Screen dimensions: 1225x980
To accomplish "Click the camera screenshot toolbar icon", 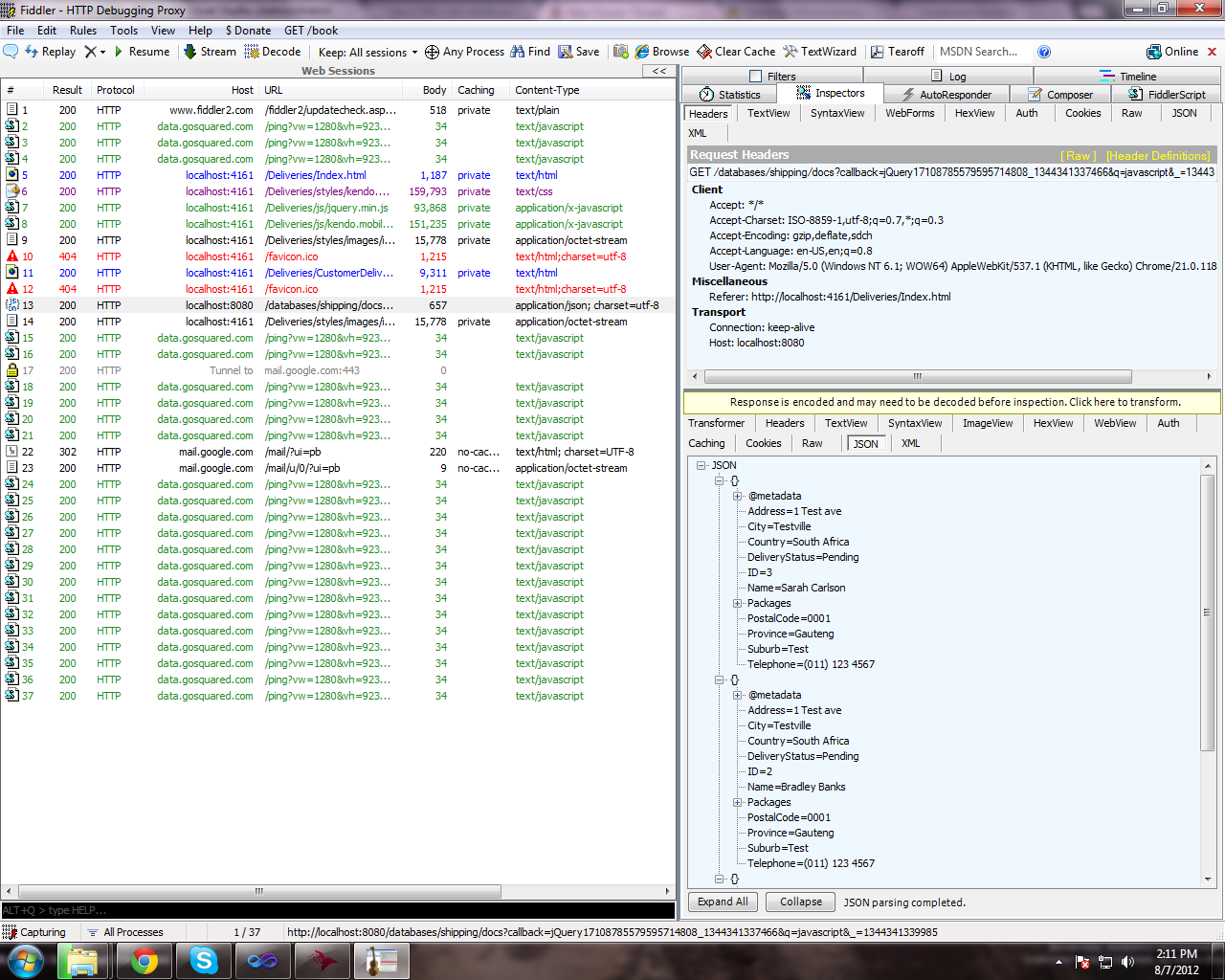I will (x=621, y=52).
